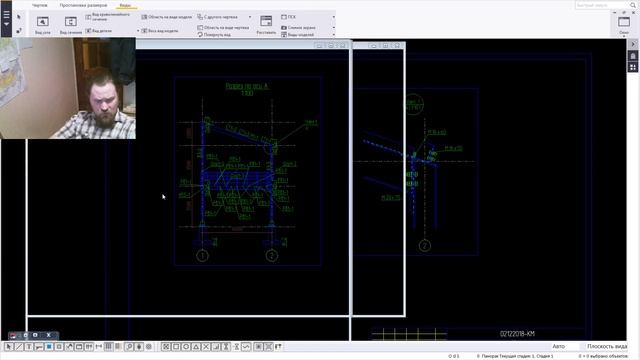The height and width of the screenshot is (360, 640).
Task: Toggle the text (T) selection switch
Action: [29, 347]
